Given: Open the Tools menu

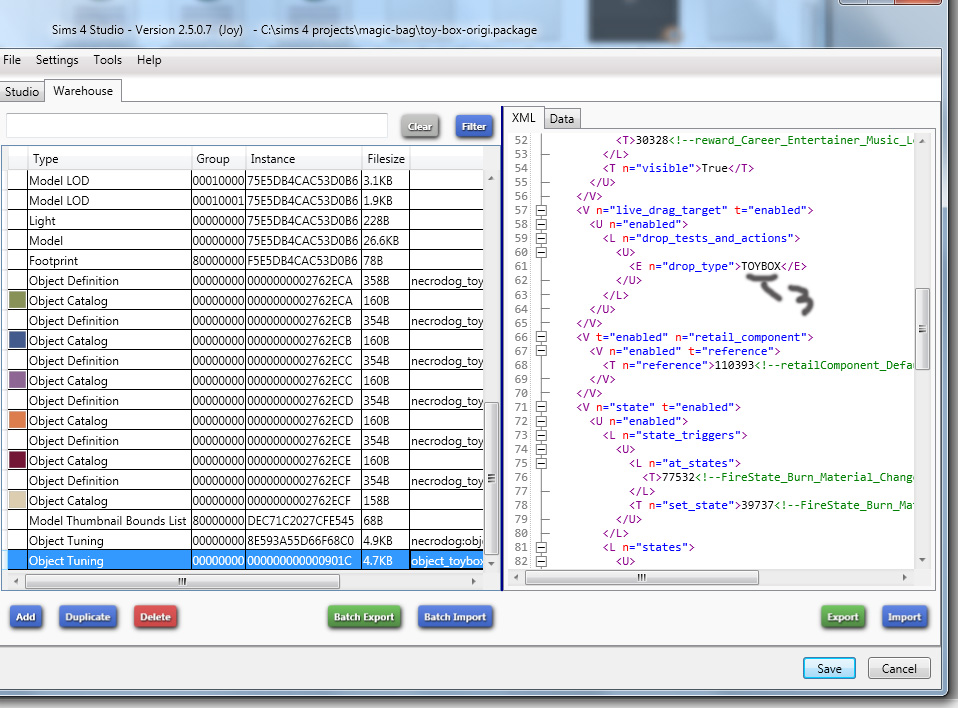Looking at the screenshot, I should click(x=108, y=60).
